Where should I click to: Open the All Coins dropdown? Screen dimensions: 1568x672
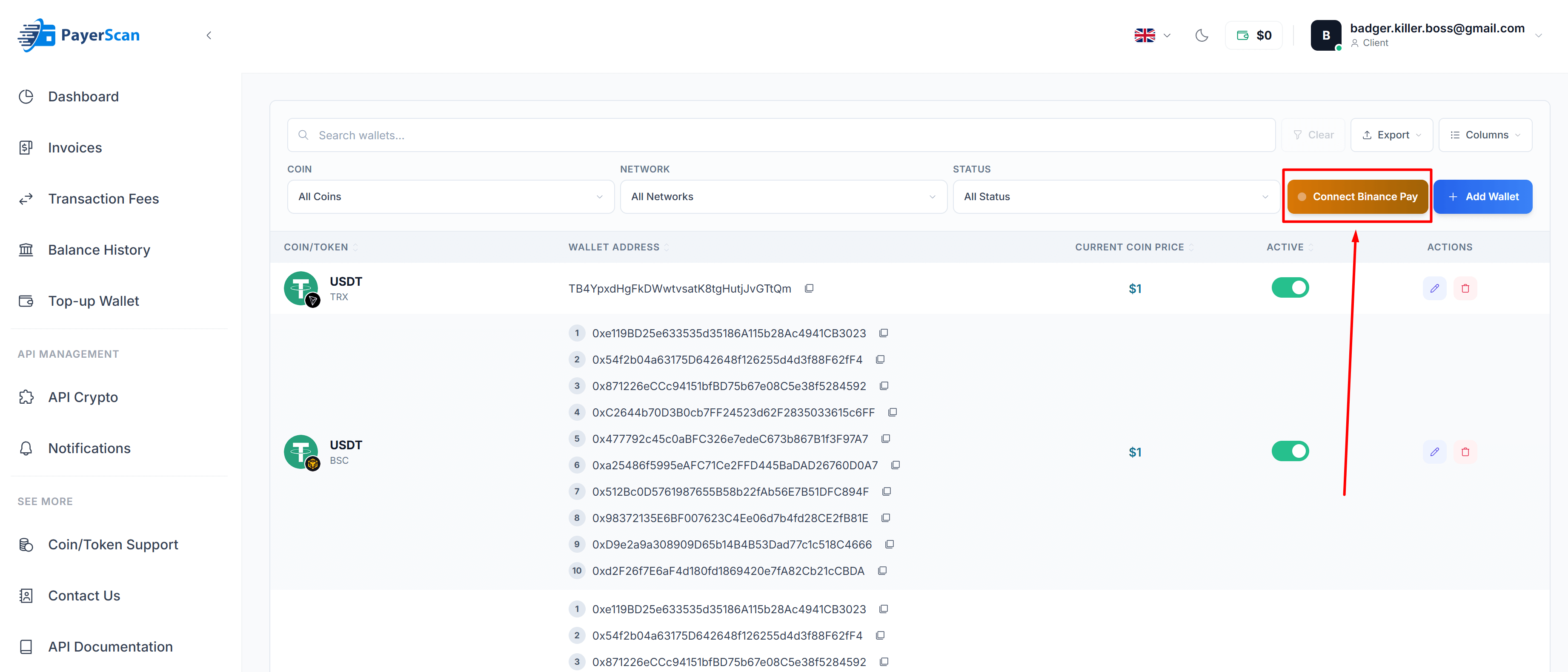[x=450, y=196]
